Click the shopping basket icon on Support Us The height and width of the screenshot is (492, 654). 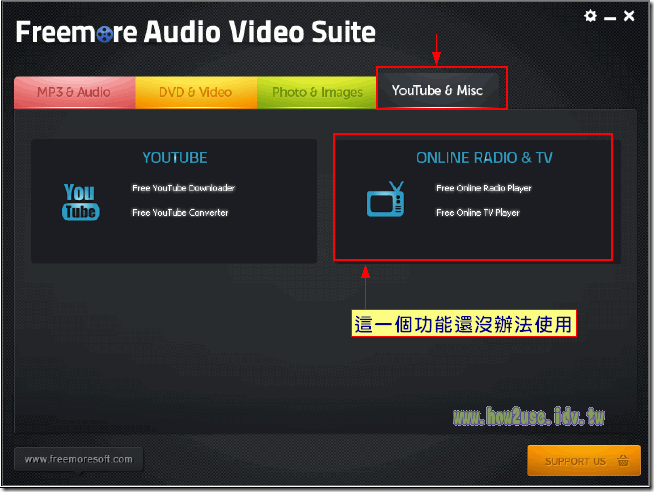[623, 461]
